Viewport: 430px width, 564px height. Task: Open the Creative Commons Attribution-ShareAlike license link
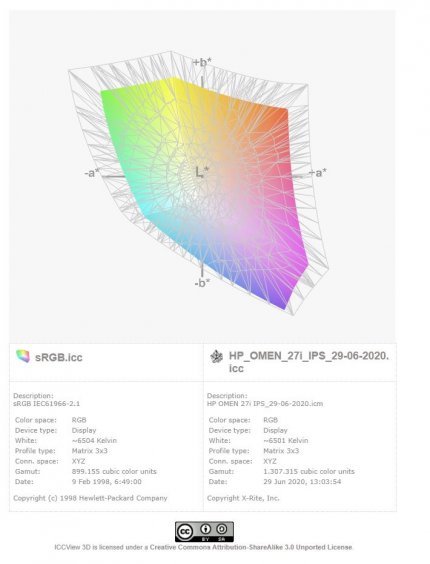251,547
